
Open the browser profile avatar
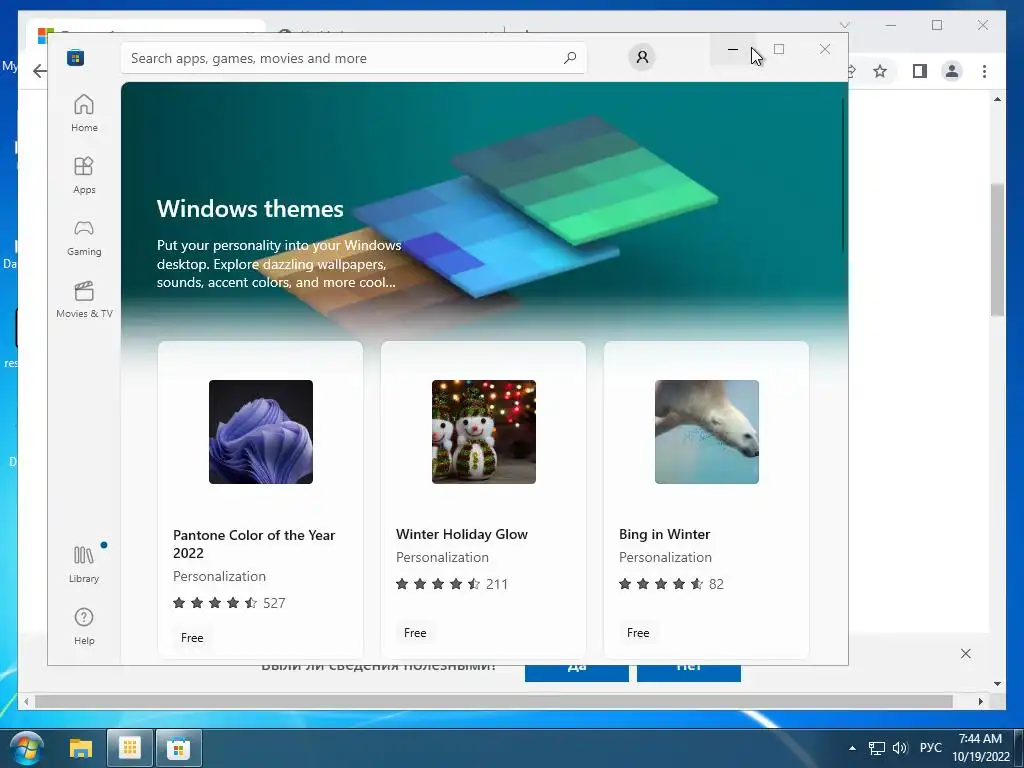point(952,71)
